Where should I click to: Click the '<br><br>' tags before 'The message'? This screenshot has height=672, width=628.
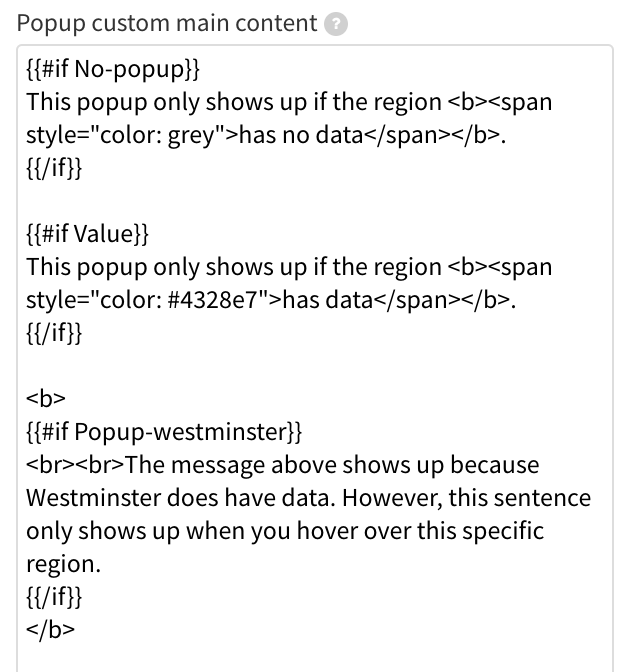pos(75,465)
